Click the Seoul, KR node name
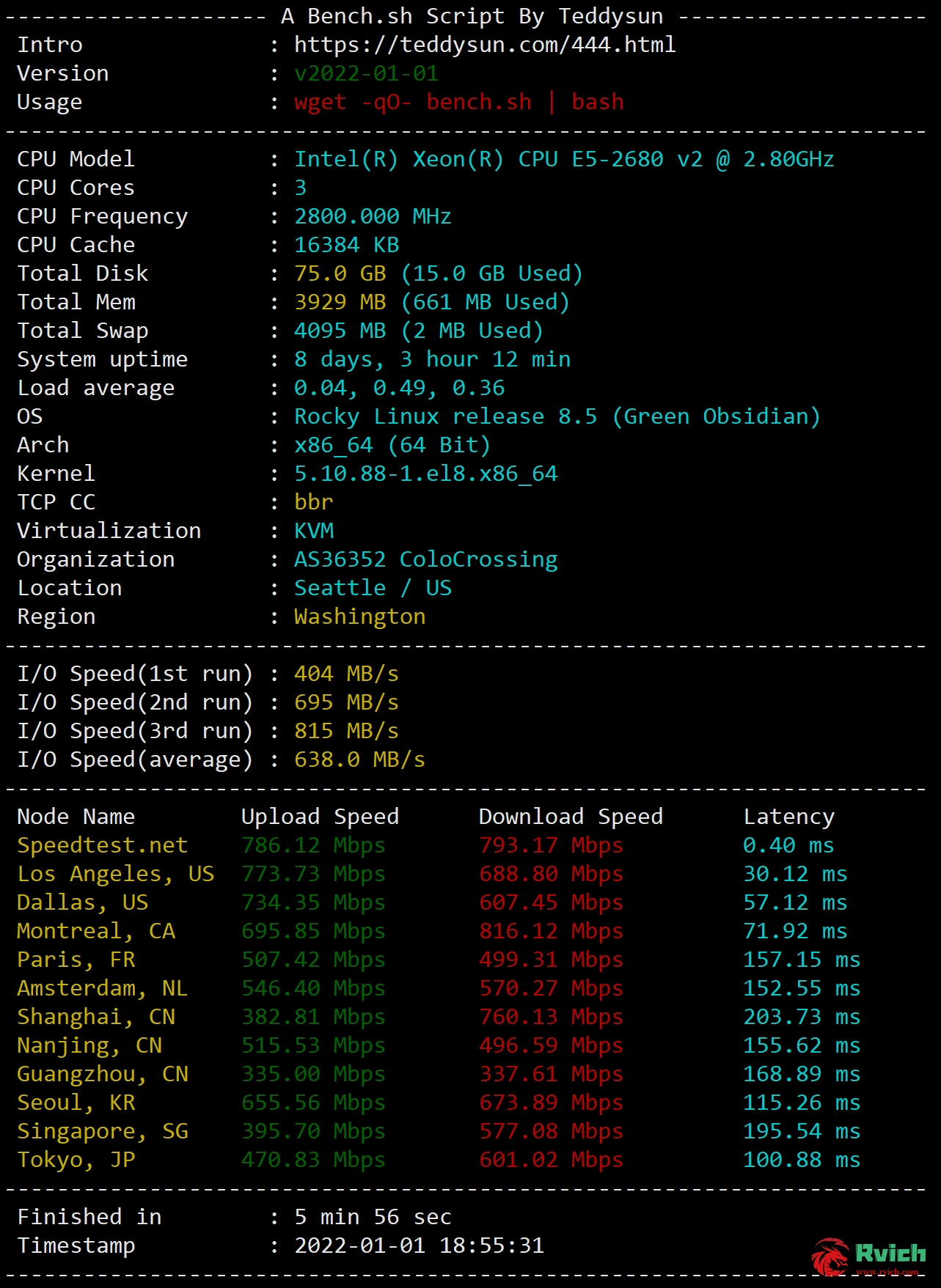This screenshot has width=941, height=1288. coord(76,1103)
